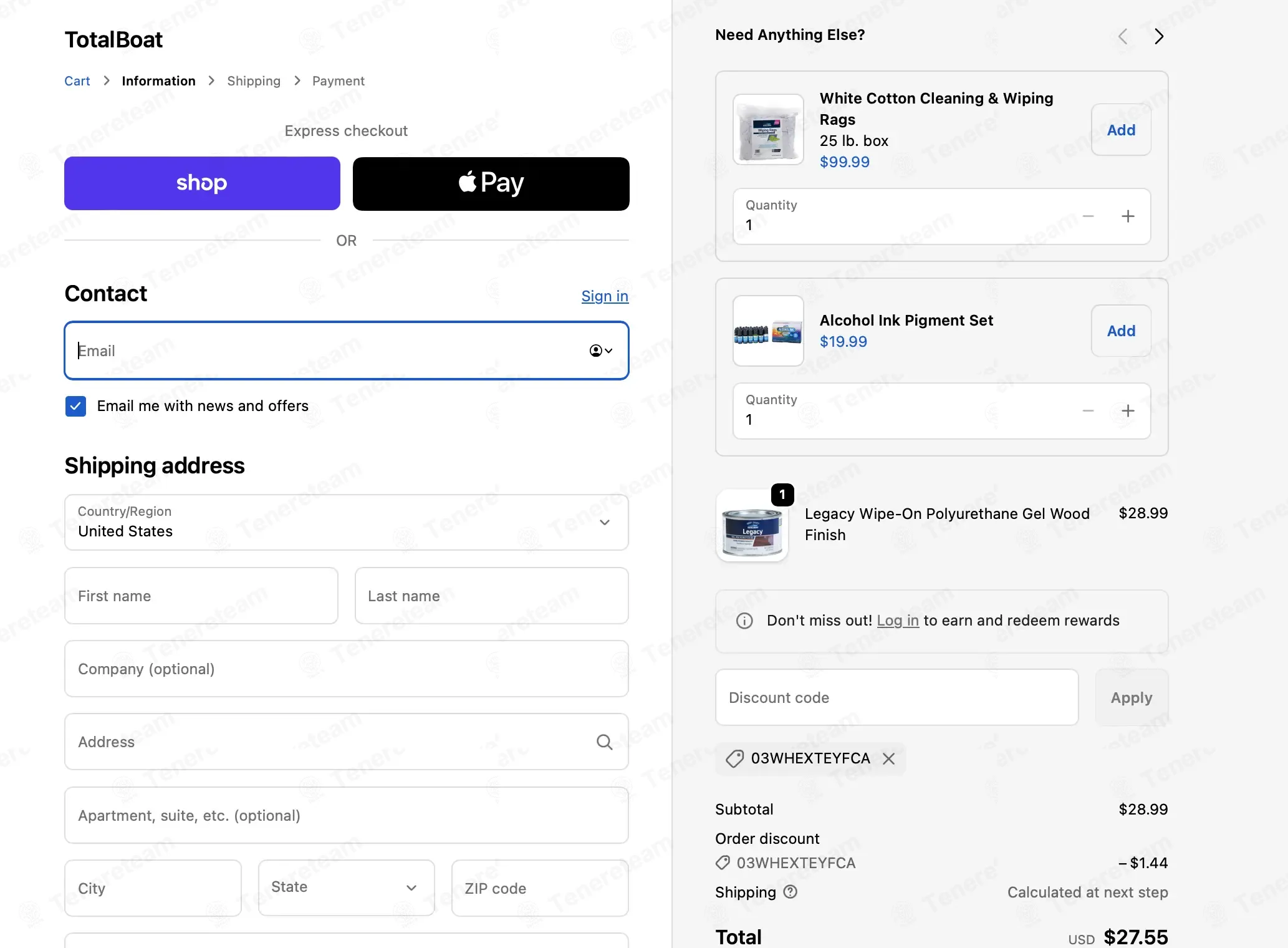Show previous suggested products with left arrow
This screenshot has height=948, width=1288.
click(x=1123, y=36)
